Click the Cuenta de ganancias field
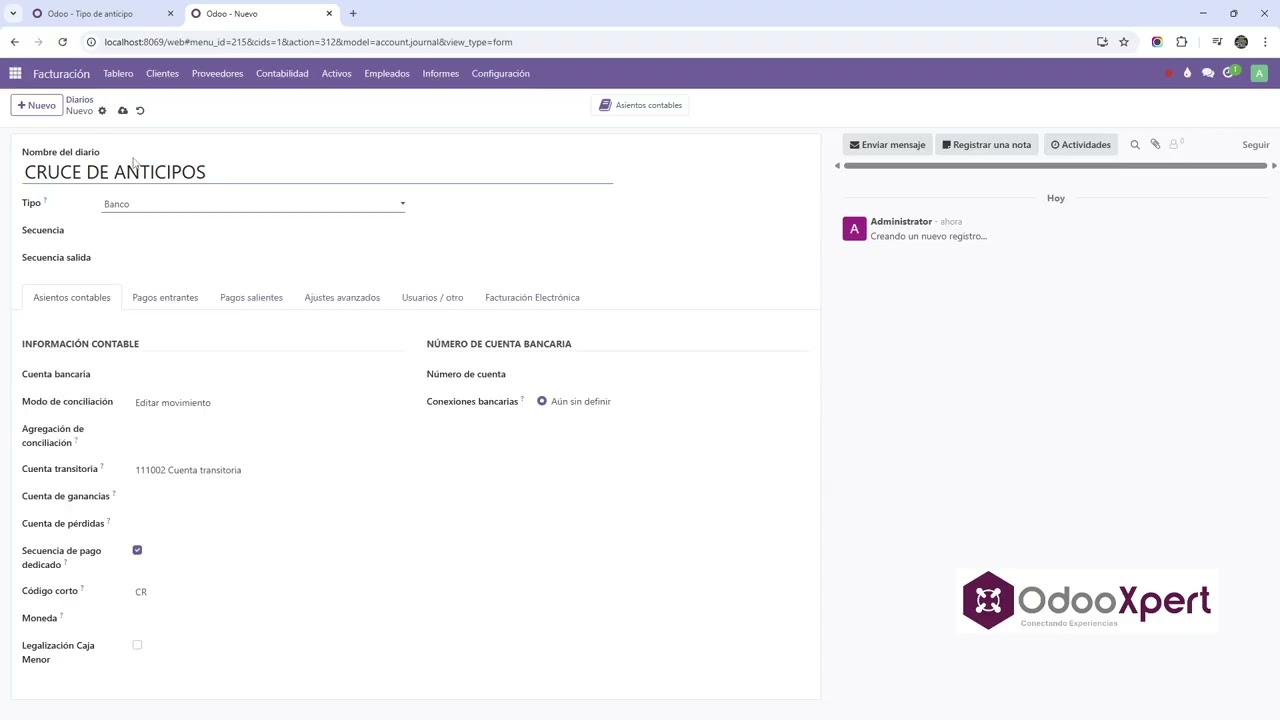The image size is (1280, 720). pyautogui.click(x=270, y=496)
